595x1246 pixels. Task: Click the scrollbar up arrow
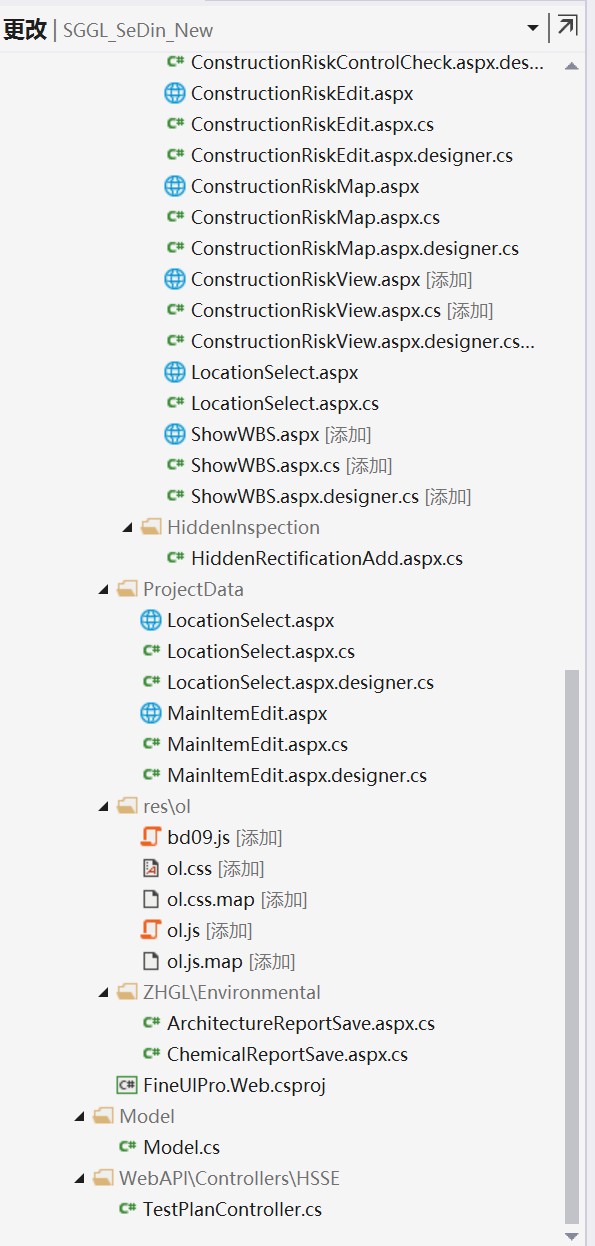(572, 65)
